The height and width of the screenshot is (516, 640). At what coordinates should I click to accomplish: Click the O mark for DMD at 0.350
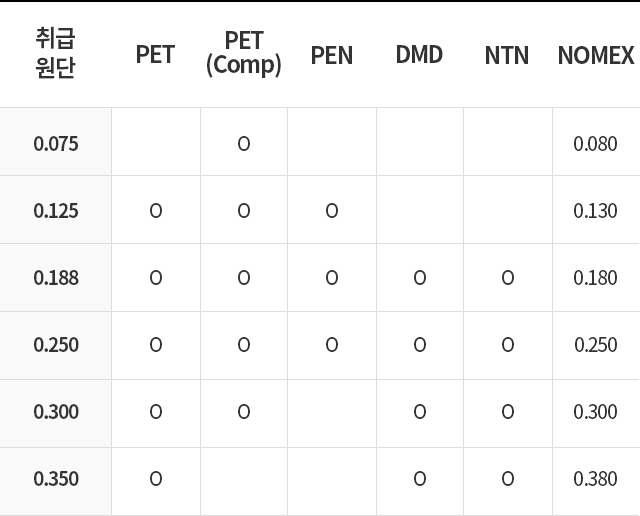[x=420, y=478]
